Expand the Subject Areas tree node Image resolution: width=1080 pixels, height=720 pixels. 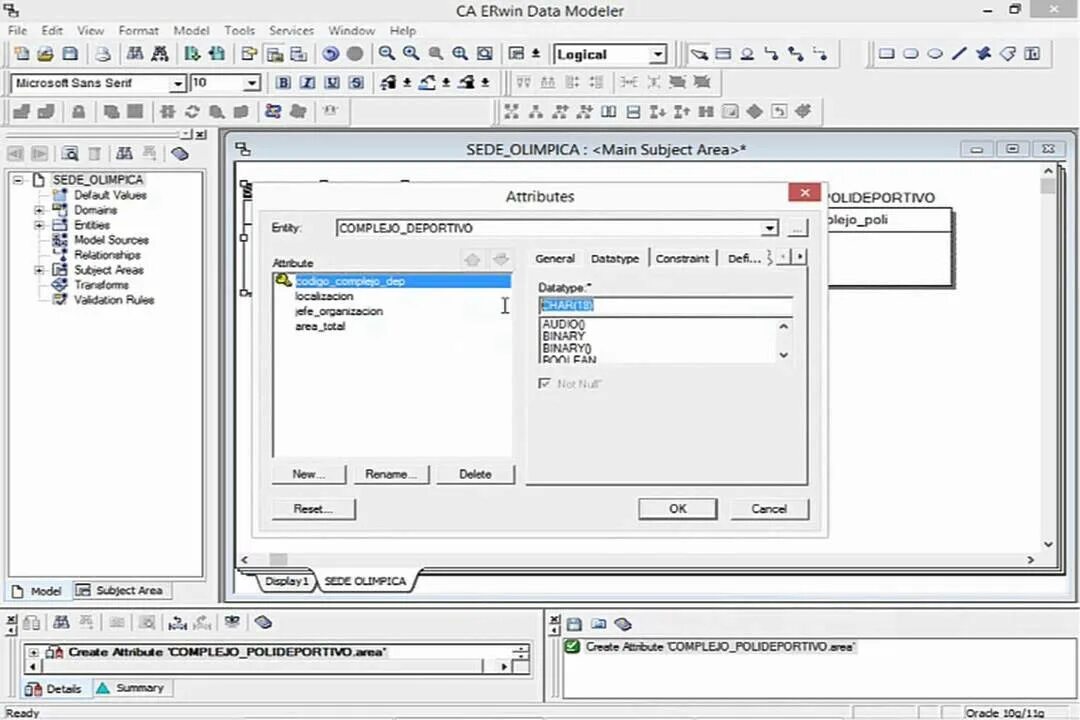click(39, 270)
